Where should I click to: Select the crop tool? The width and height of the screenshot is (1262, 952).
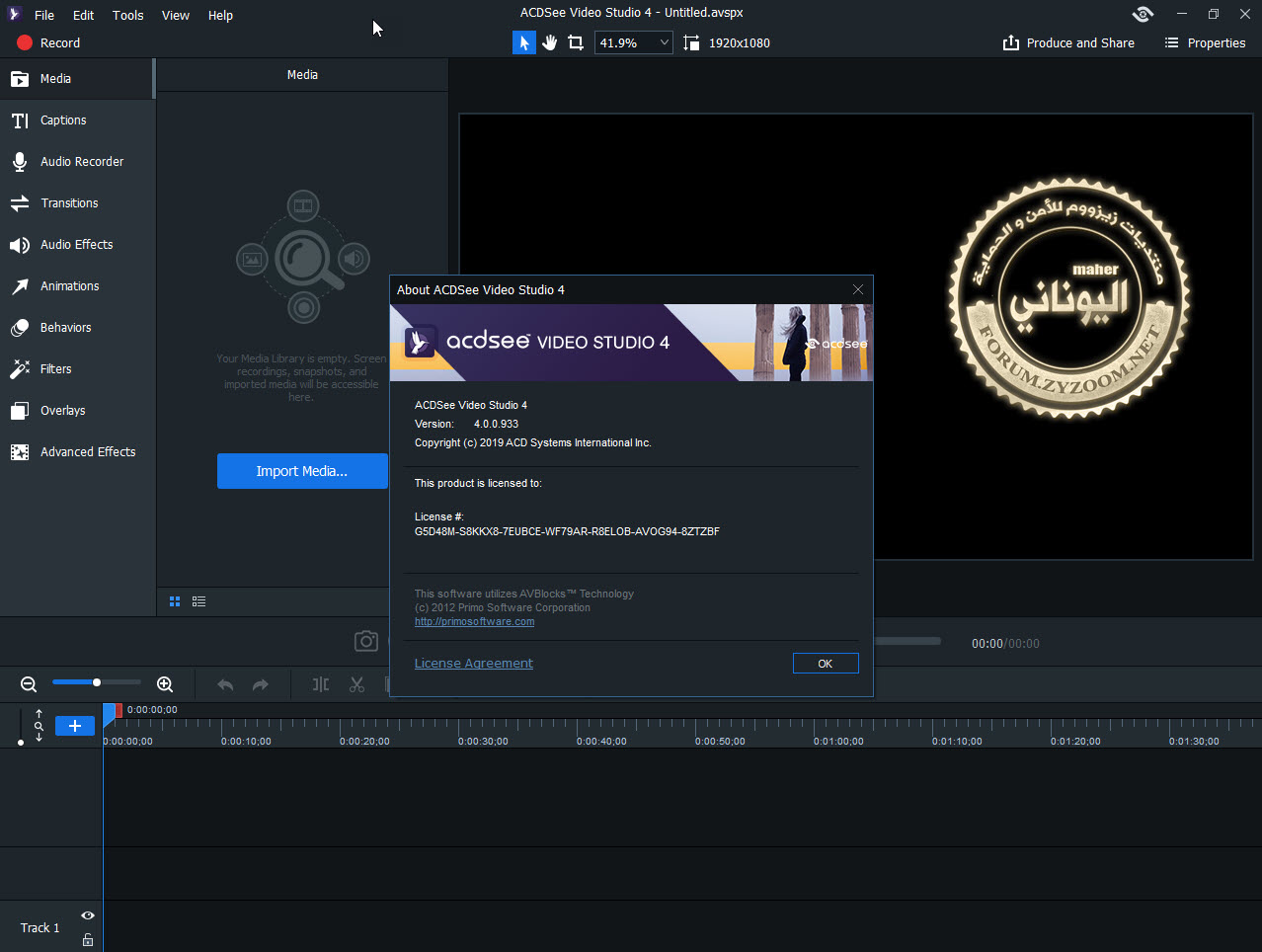pyautogui.click(x=576, y=42)
